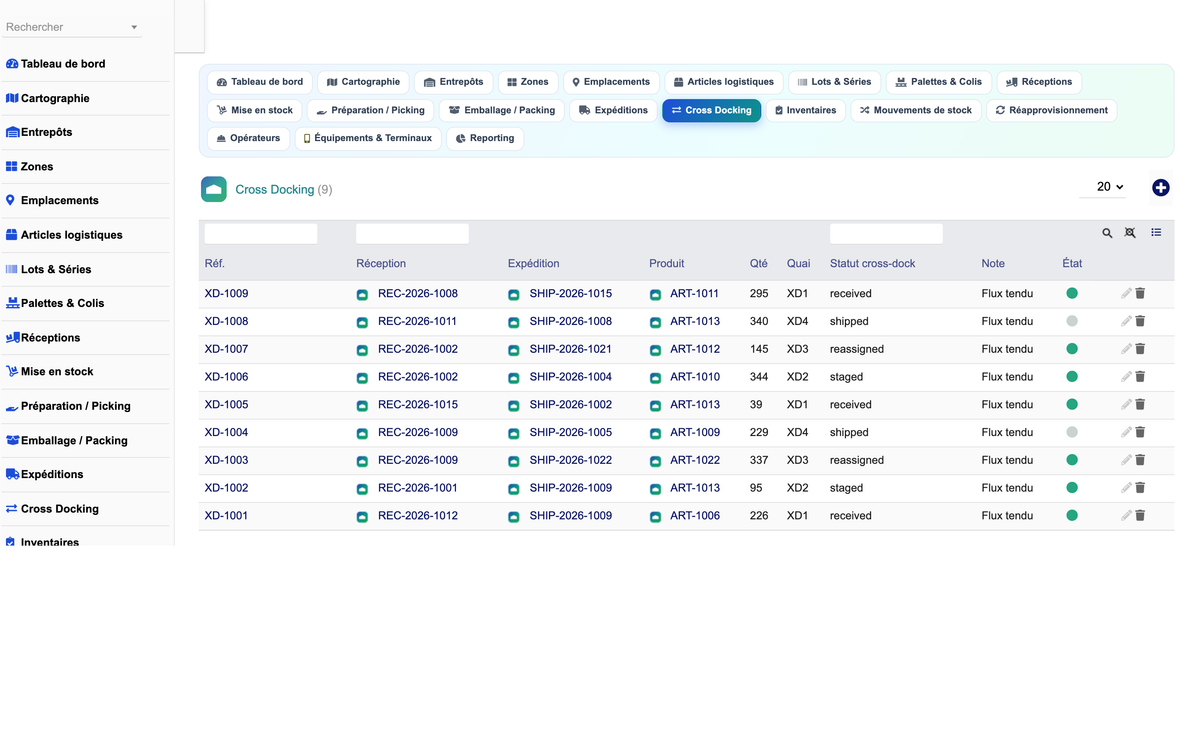The height and width of the screenshot is (743, 1200).
Task: Open the Mouvements de stock tab
Action: pyautogui.click(x=916, y=110)
